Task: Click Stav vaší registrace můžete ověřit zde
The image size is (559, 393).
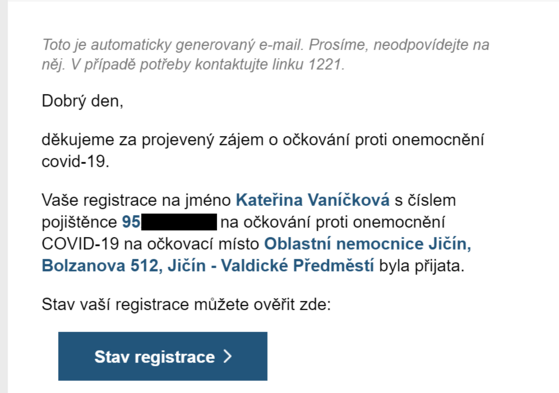Action: [186, 305]
